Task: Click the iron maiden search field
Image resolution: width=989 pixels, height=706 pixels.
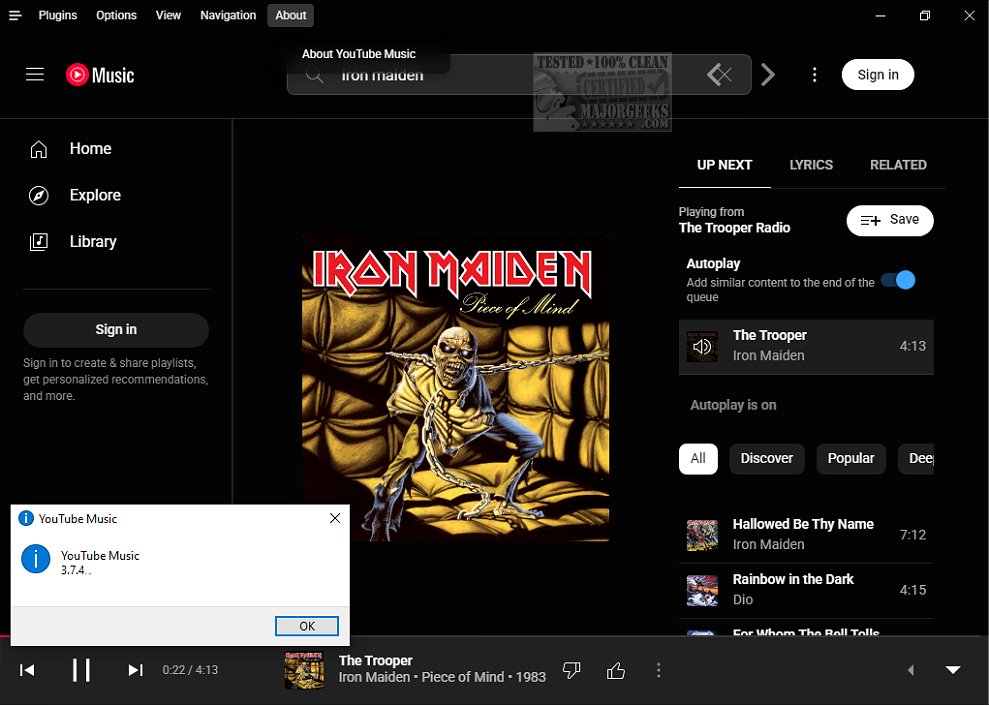Action: tap(518, 75)
